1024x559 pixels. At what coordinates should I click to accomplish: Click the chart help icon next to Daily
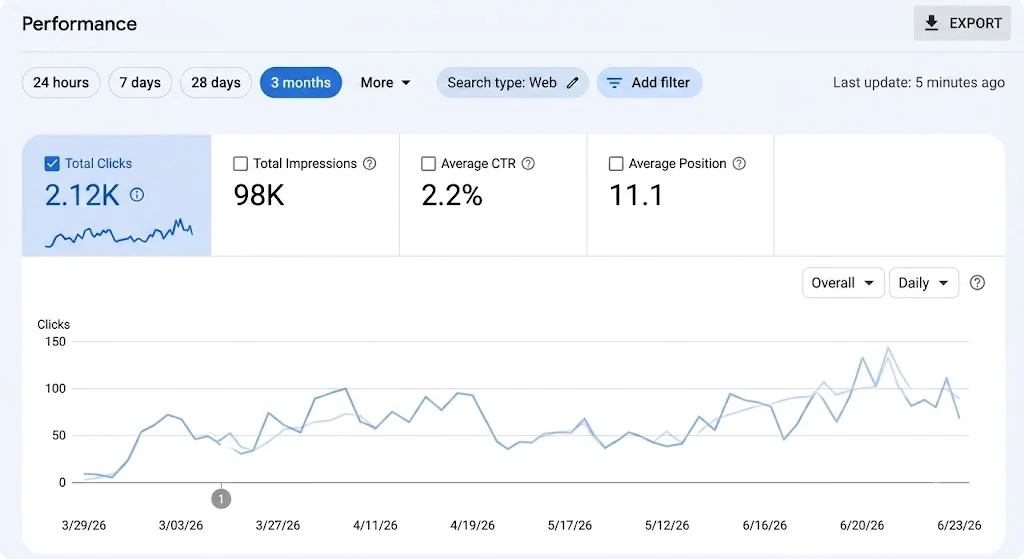[x=977, y=283]
